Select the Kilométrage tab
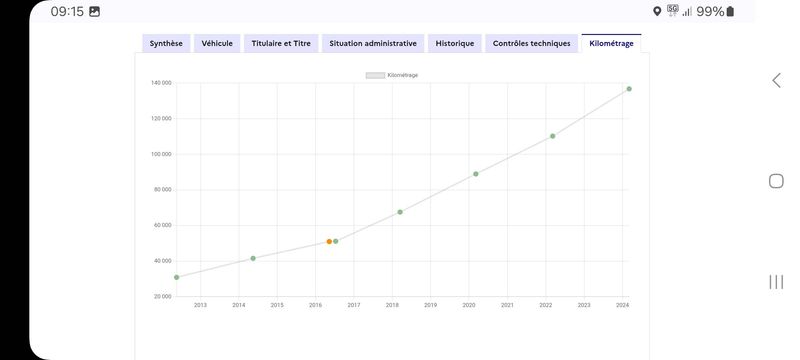 (x=611, y=43)
